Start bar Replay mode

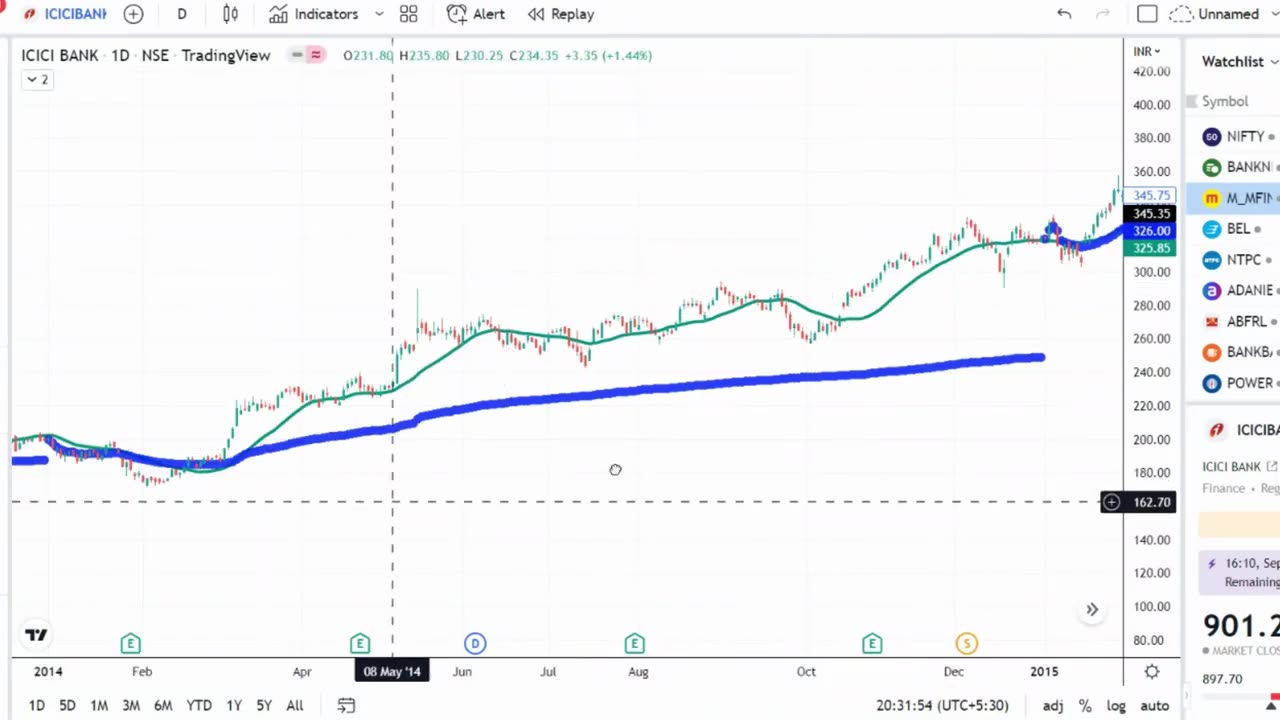(x=561, y=14)
